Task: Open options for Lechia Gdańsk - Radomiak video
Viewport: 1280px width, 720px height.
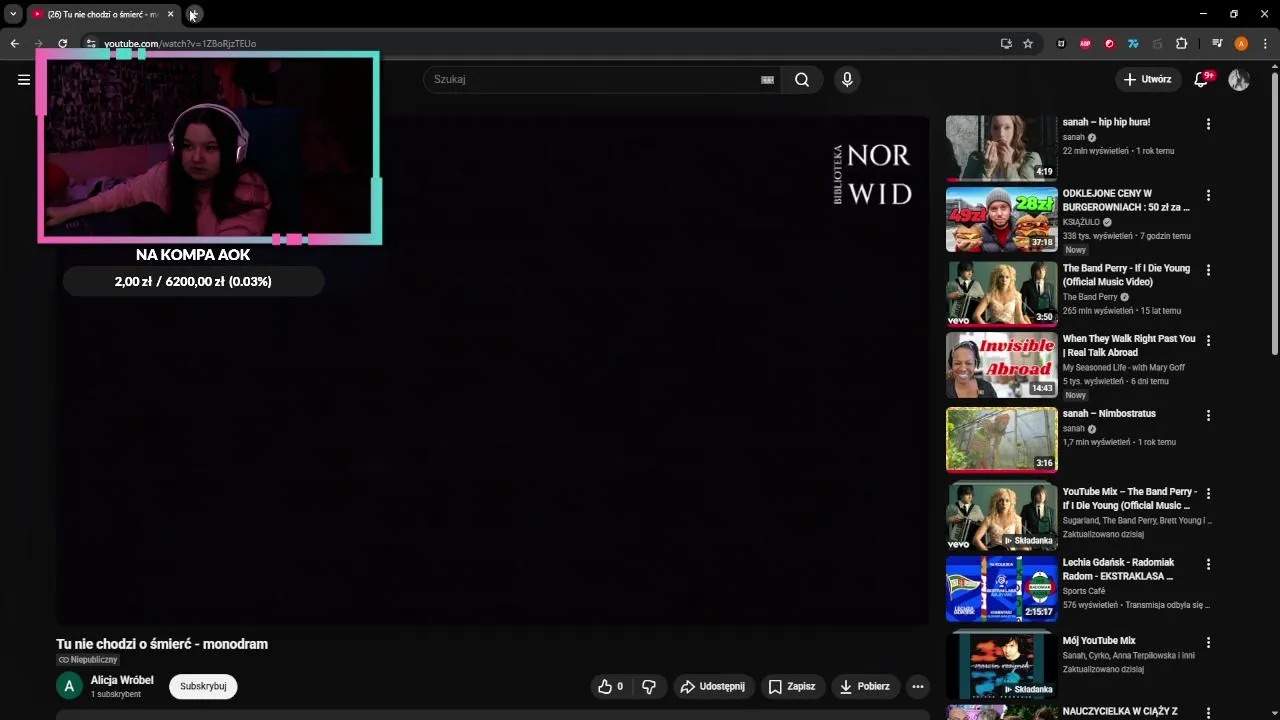Action: (x=1208, y=564)
